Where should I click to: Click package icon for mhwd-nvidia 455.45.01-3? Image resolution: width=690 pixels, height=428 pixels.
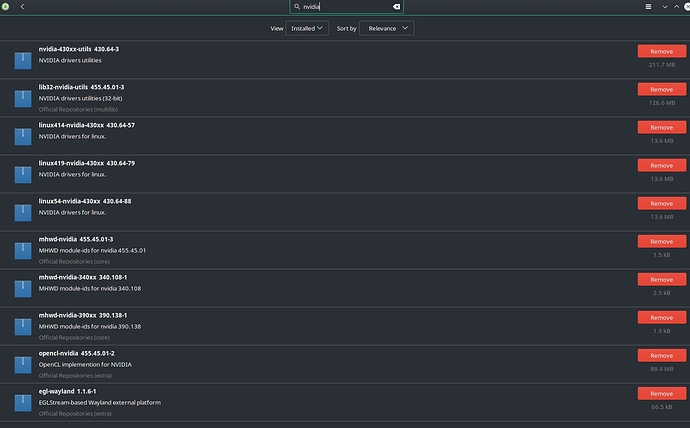[x=23, y=251]
